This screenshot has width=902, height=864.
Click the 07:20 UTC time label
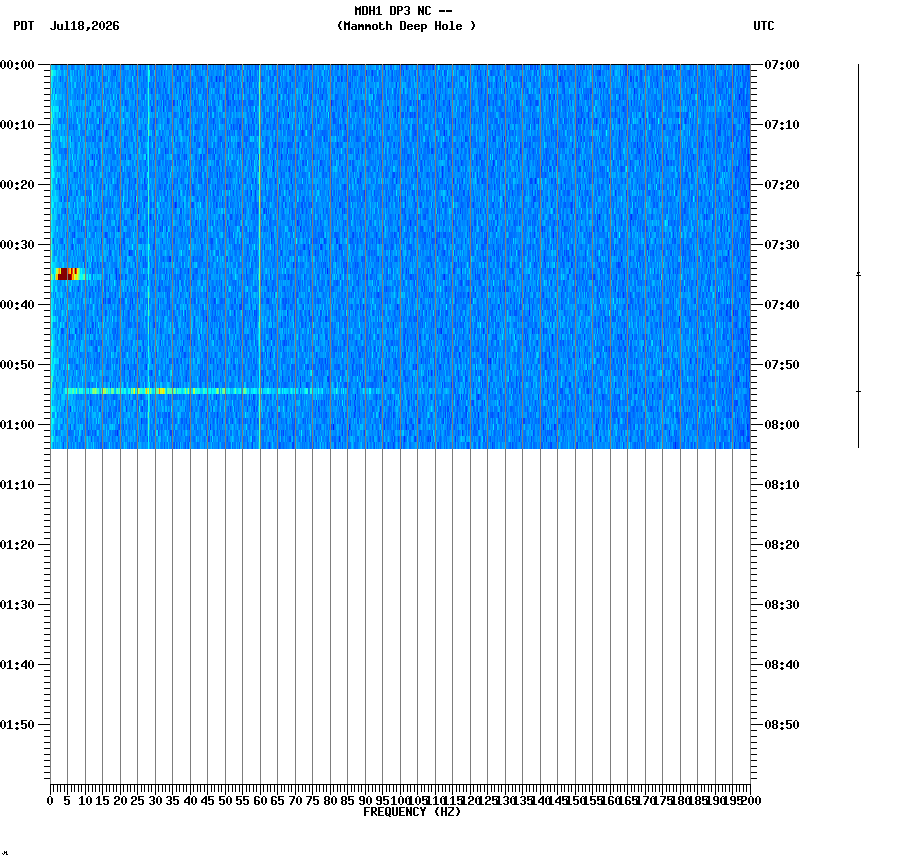coord(782,185)
